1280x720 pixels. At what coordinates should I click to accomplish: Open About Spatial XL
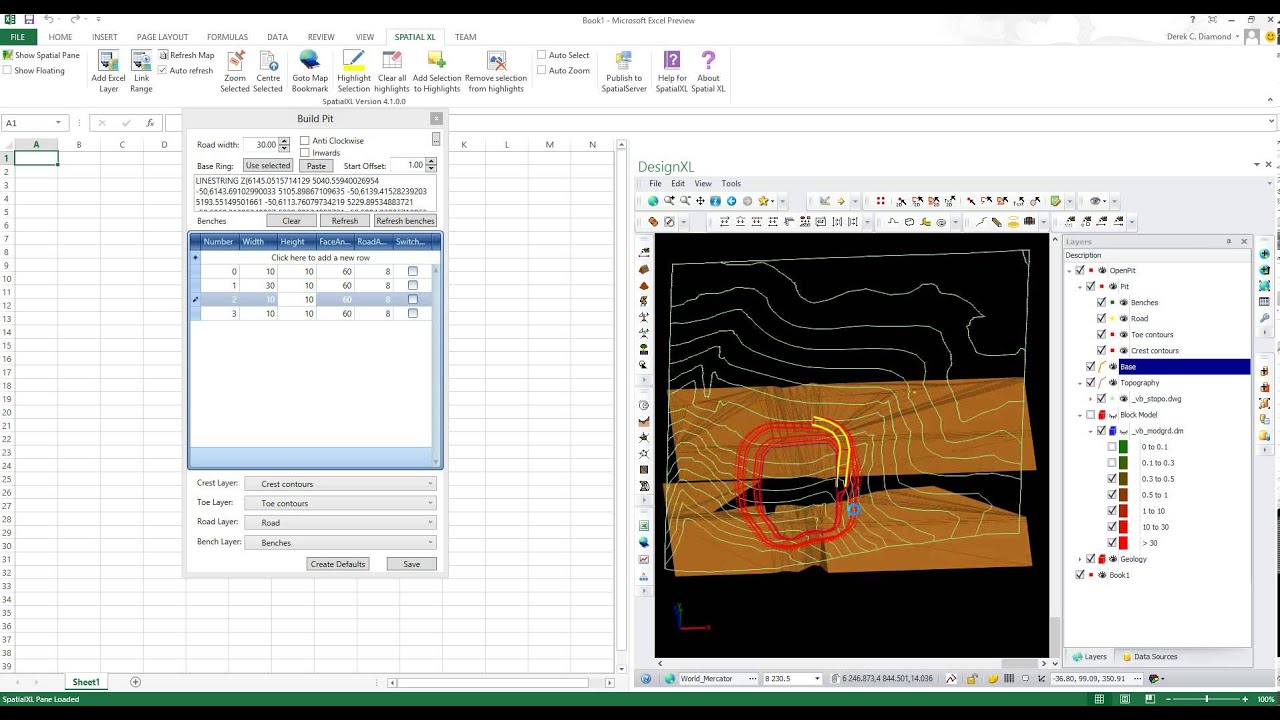pos(708,71)
